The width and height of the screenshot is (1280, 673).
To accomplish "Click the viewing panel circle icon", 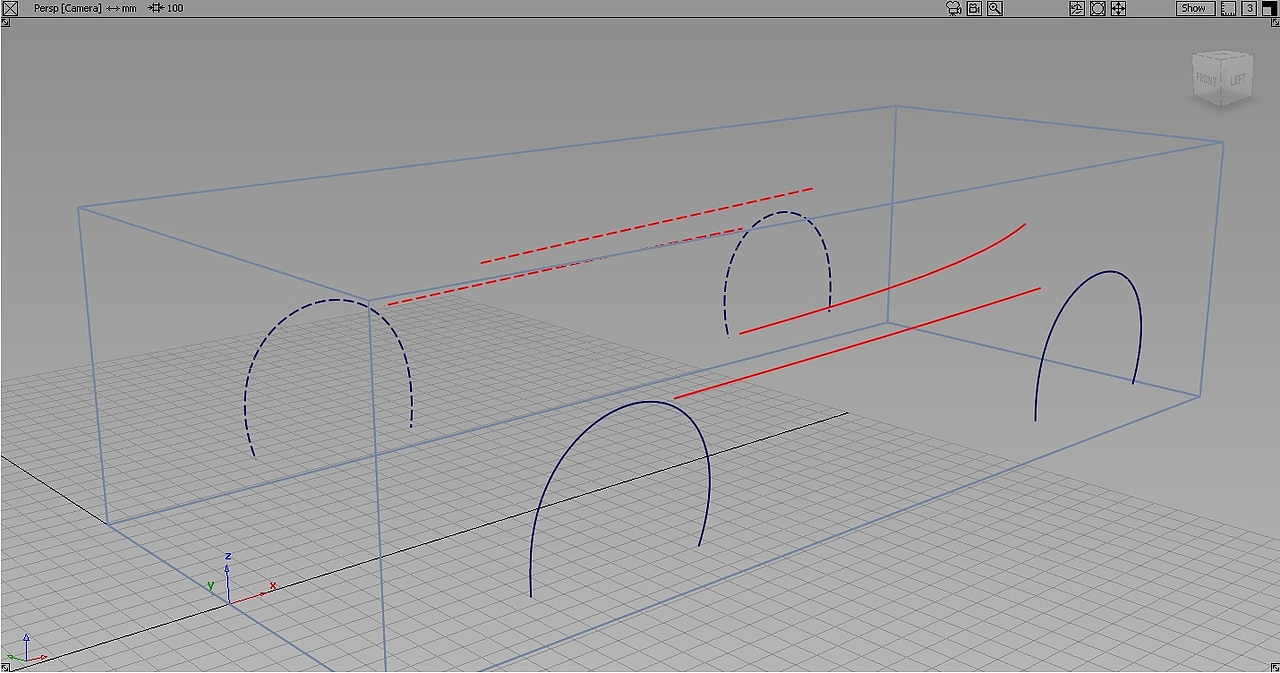I will pos(1098,8).
